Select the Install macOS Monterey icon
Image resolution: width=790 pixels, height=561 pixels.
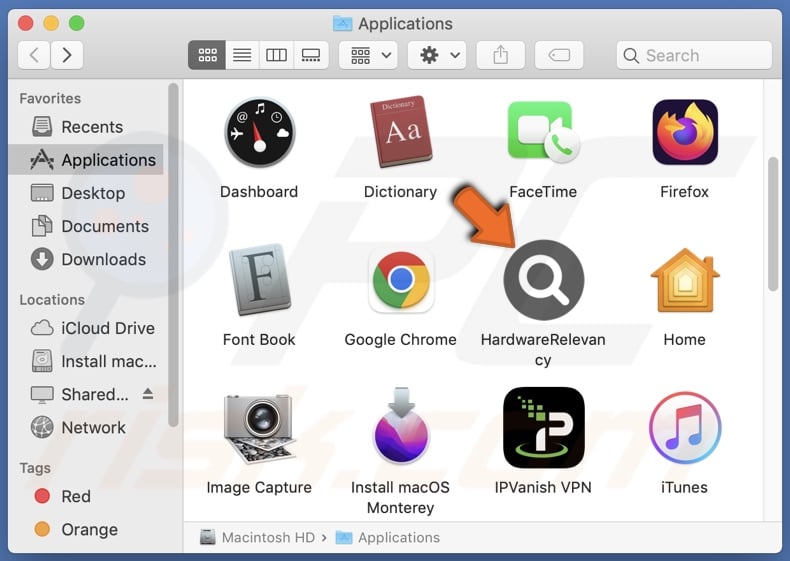click(x=401, y=426)
